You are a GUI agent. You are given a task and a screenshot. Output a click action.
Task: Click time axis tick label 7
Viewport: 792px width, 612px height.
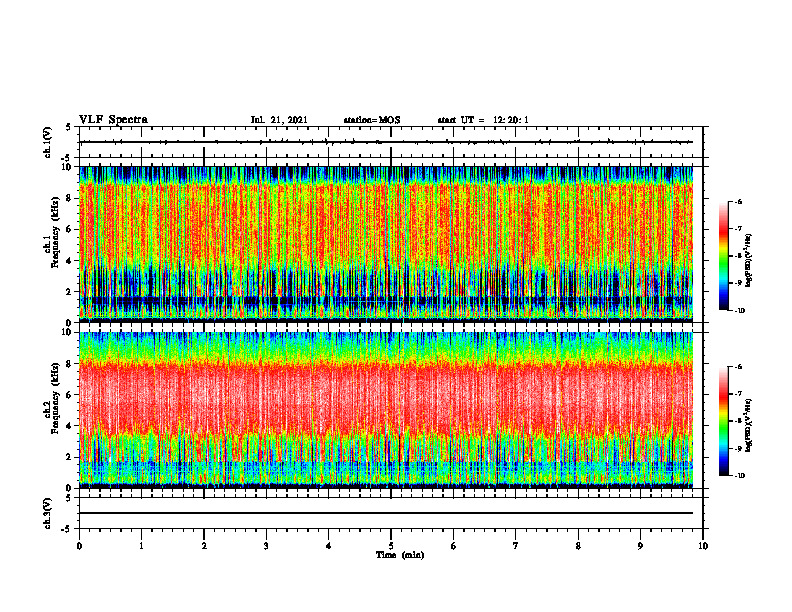pos(516,546)
